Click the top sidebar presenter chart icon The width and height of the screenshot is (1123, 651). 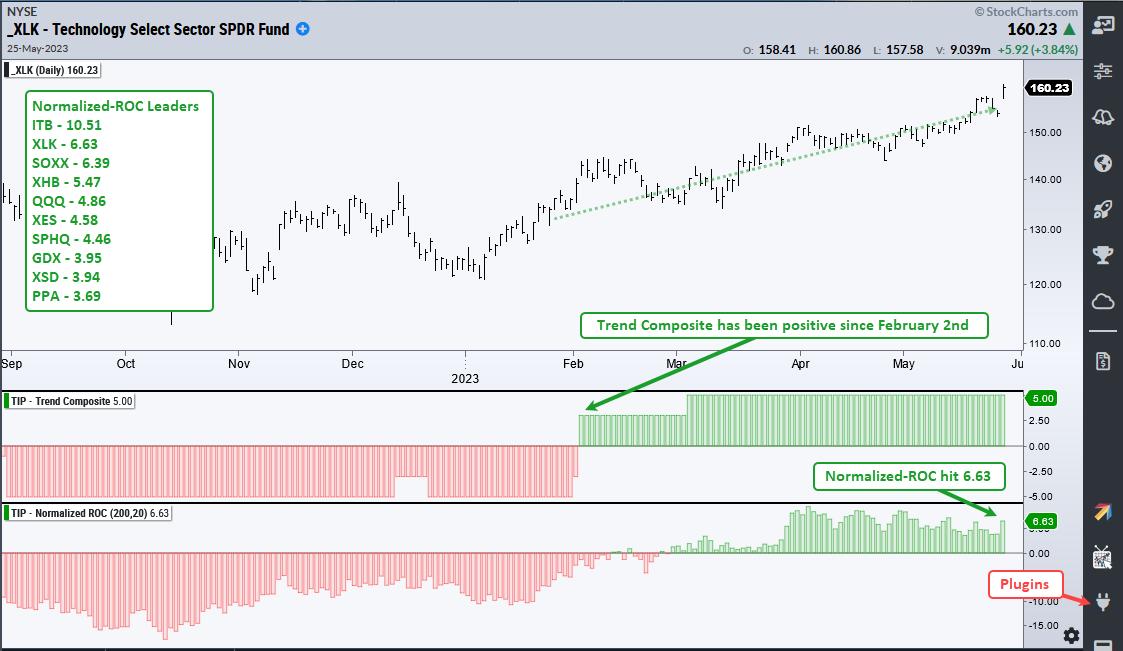1103,24
